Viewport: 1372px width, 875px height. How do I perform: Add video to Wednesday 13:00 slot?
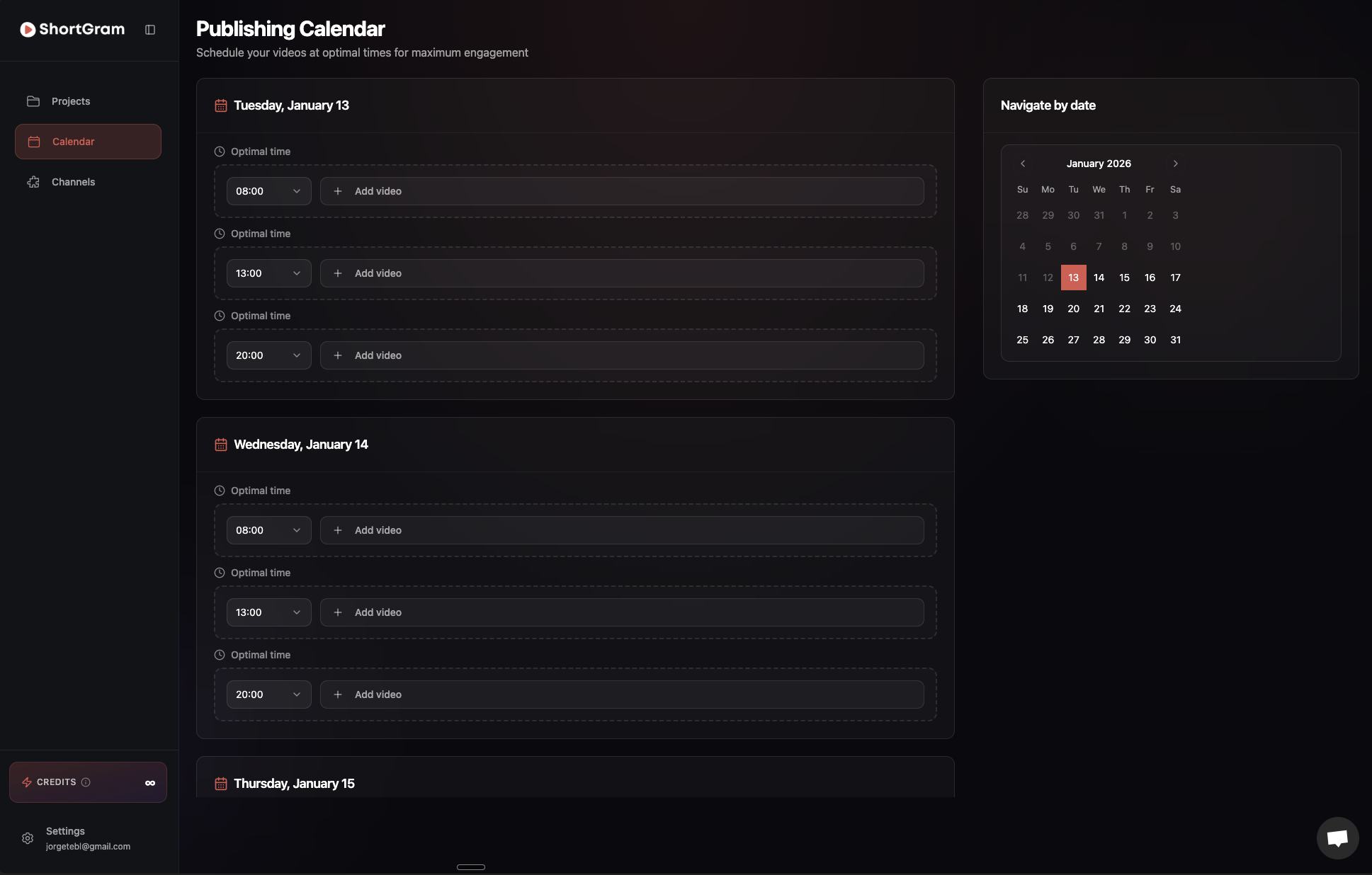[x=621, y=612]
